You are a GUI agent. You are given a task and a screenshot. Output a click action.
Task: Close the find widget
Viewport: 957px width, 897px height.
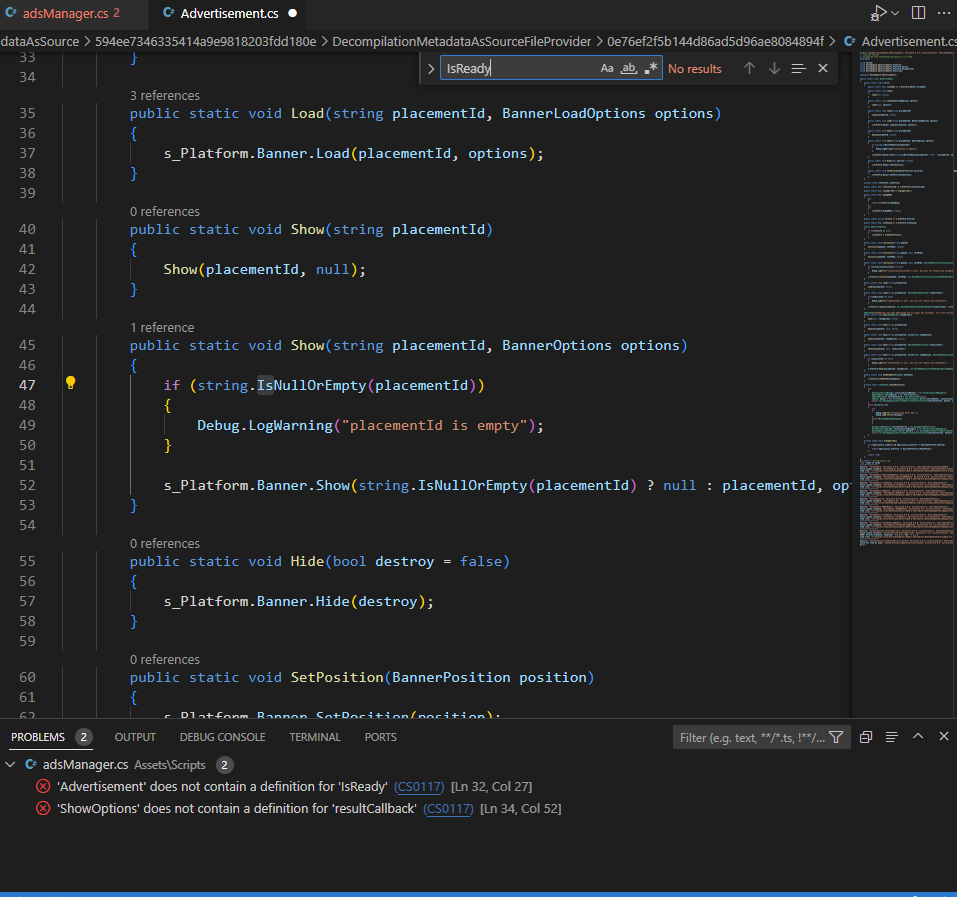click(823, 68)
